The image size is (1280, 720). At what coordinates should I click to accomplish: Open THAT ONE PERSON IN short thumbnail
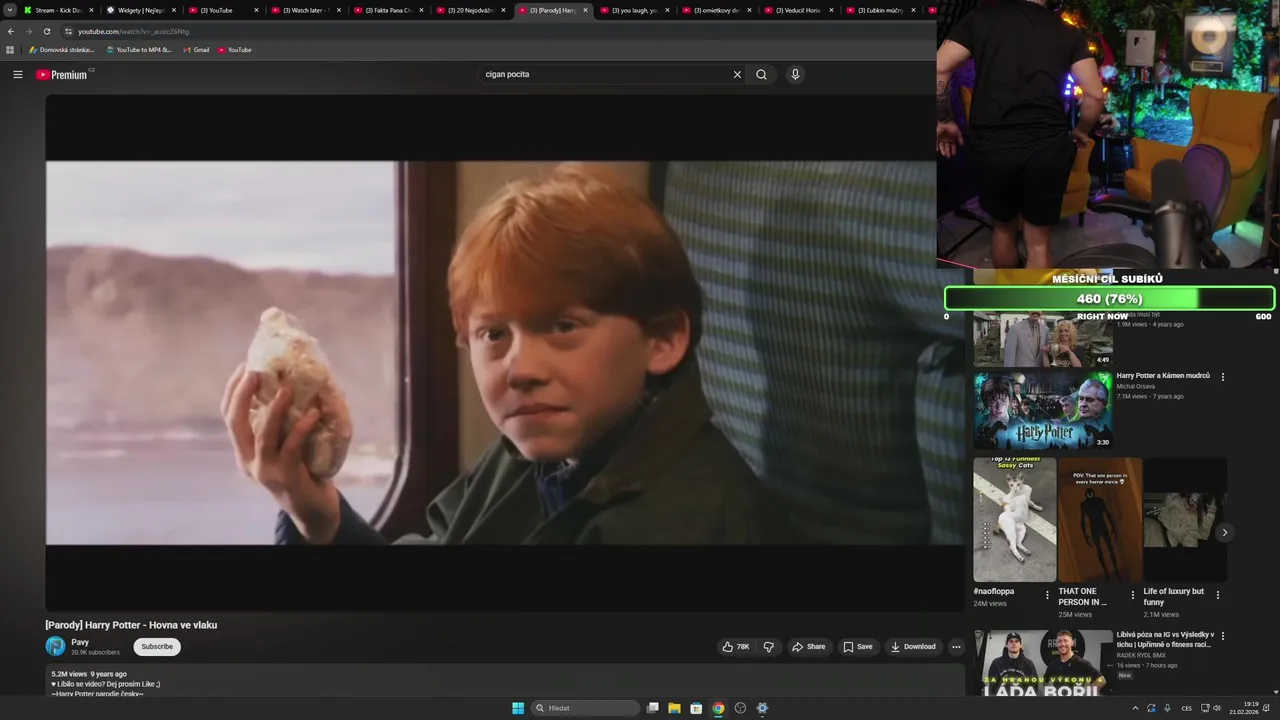click(x=1100, y=520)
